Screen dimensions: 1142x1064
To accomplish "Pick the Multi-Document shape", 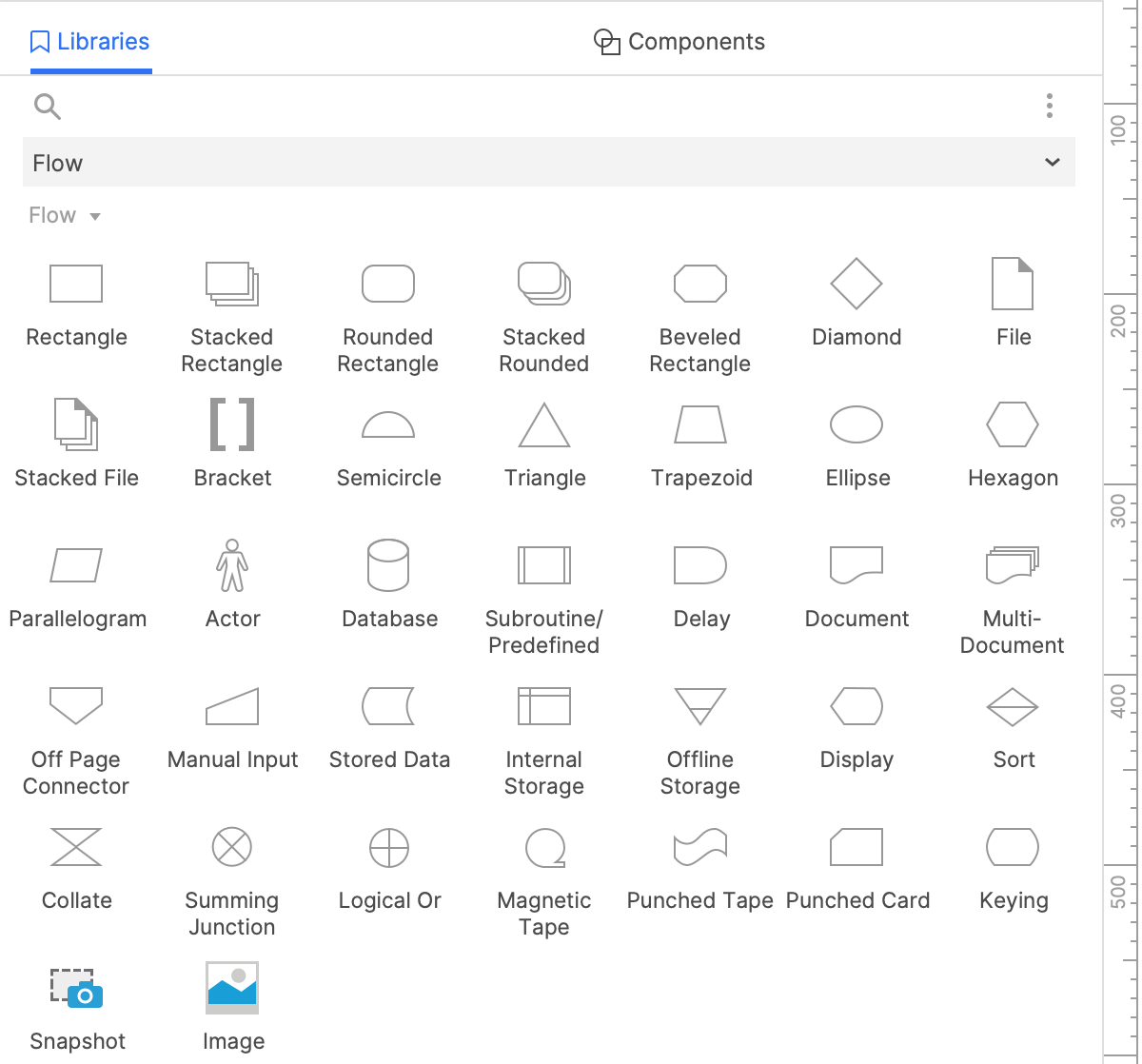I will (x=1013, y=565).
